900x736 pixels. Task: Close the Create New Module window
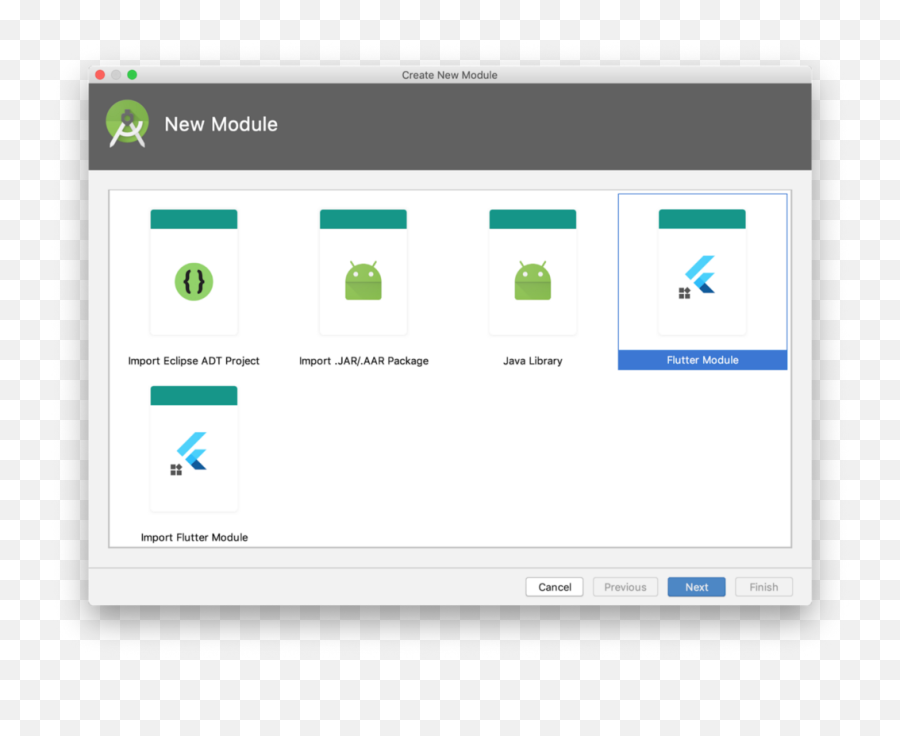click(100, 75)
